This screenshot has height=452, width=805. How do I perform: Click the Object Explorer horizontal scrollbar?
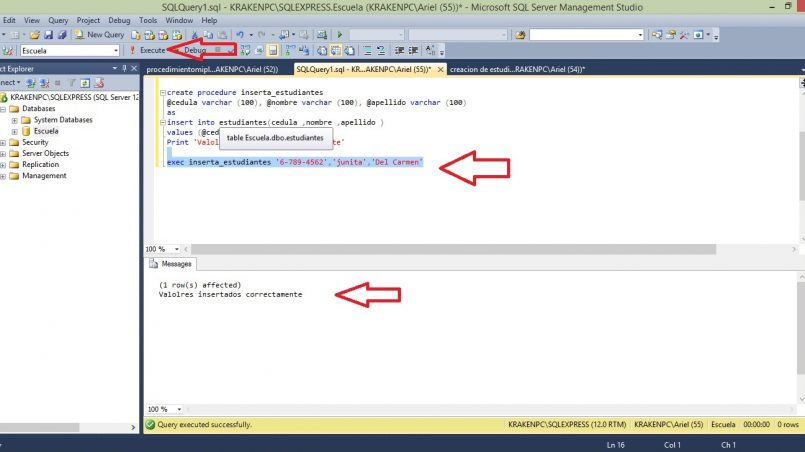[x=40, y=427]
